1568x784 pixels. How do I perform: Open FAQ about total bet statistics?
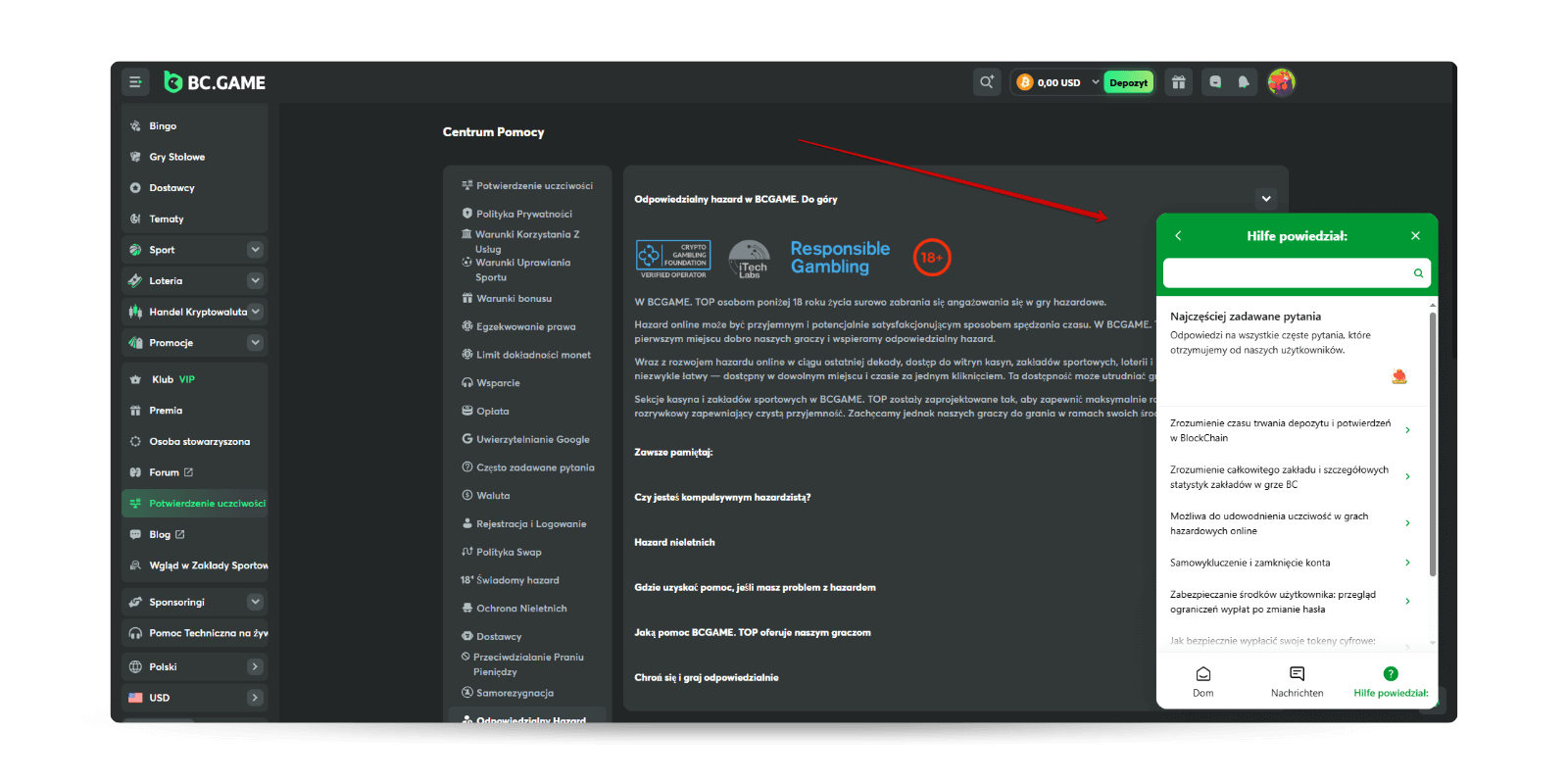coord(1294,476)
